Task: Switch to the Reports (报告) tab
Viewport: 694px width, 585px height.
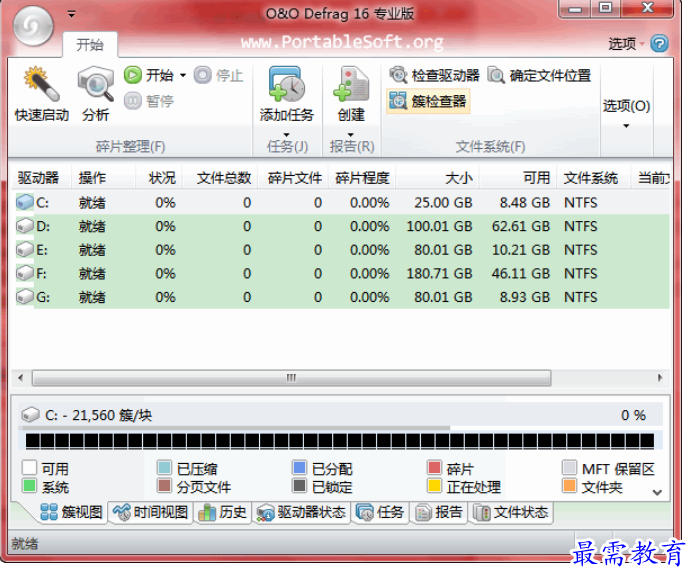Action: tap(439, 512)
